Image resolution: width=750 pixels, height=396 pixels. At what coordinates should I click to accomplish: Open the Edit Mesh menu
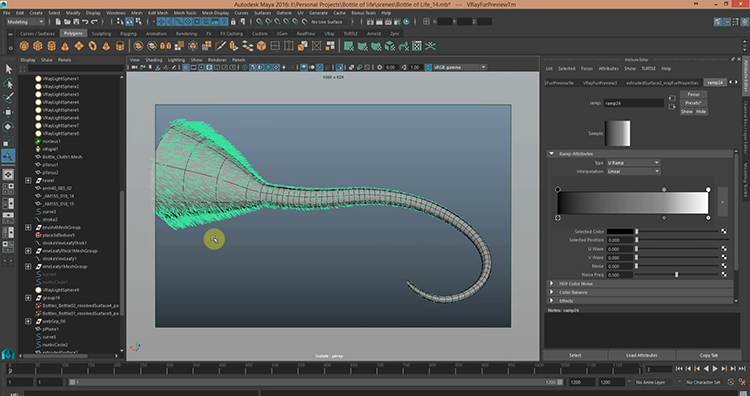(158, 13)
